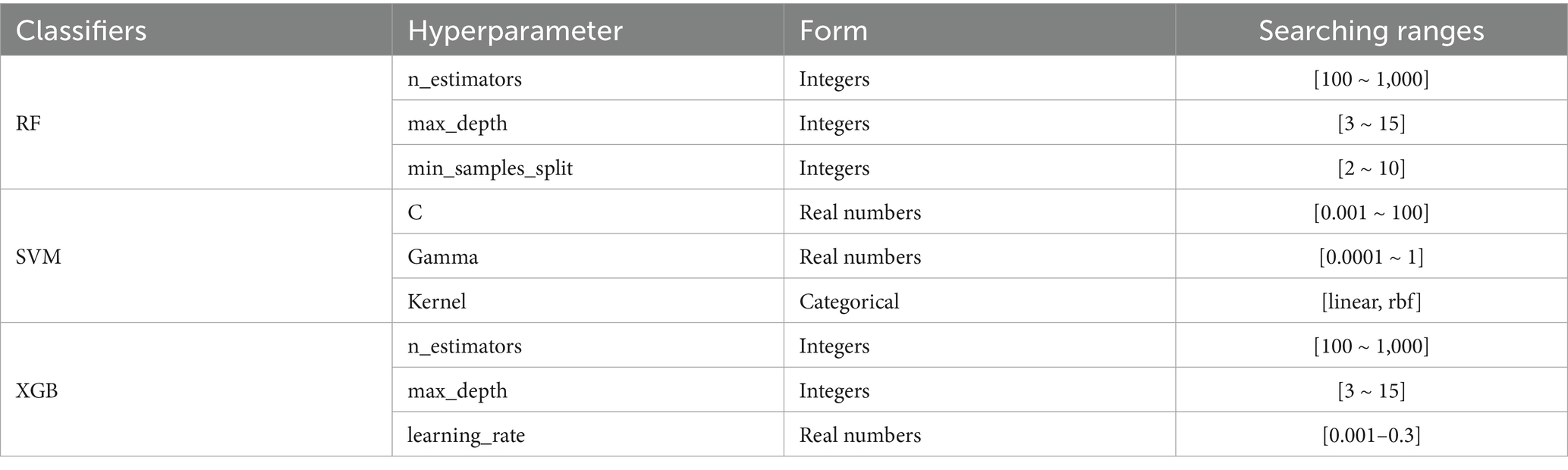The image size is (1568, 470).
Task: Click the Hyperparameter column header
Action: click(515, 30)
